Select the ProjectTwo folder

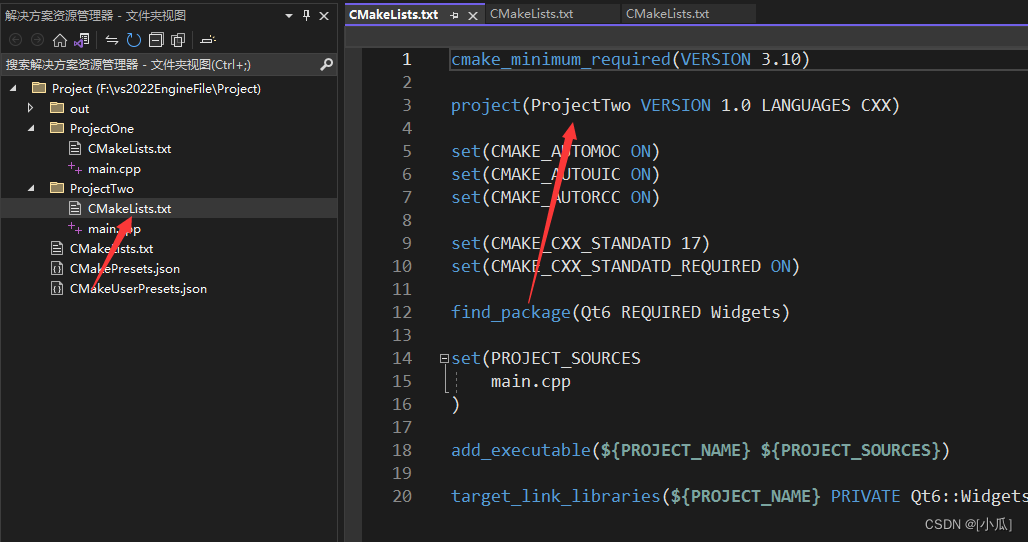pyautogui.click(x=102, y=189)
